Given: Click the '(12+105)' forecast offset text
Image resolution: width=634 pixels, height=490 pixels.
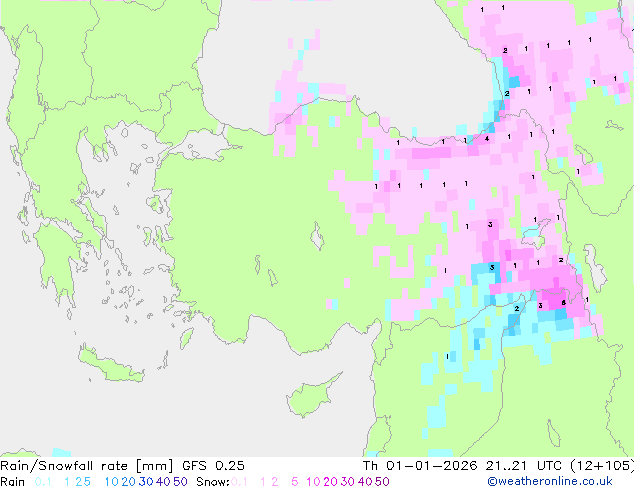Looking at the screenshot, I should point(602,466).
